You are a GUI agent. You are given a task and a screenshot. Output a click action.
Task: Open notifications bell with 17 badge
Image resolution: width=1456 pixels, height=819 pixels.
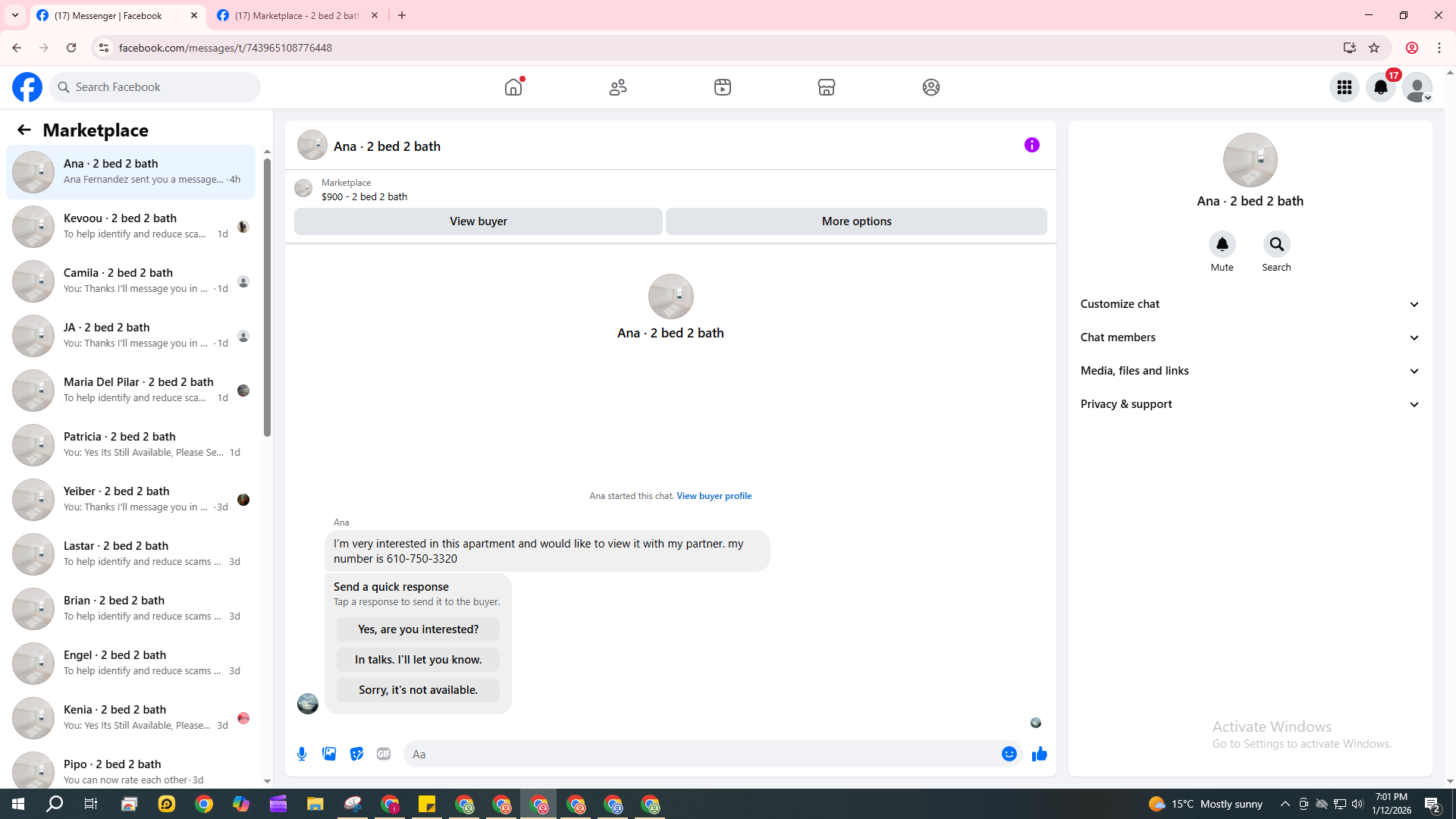1380,87
